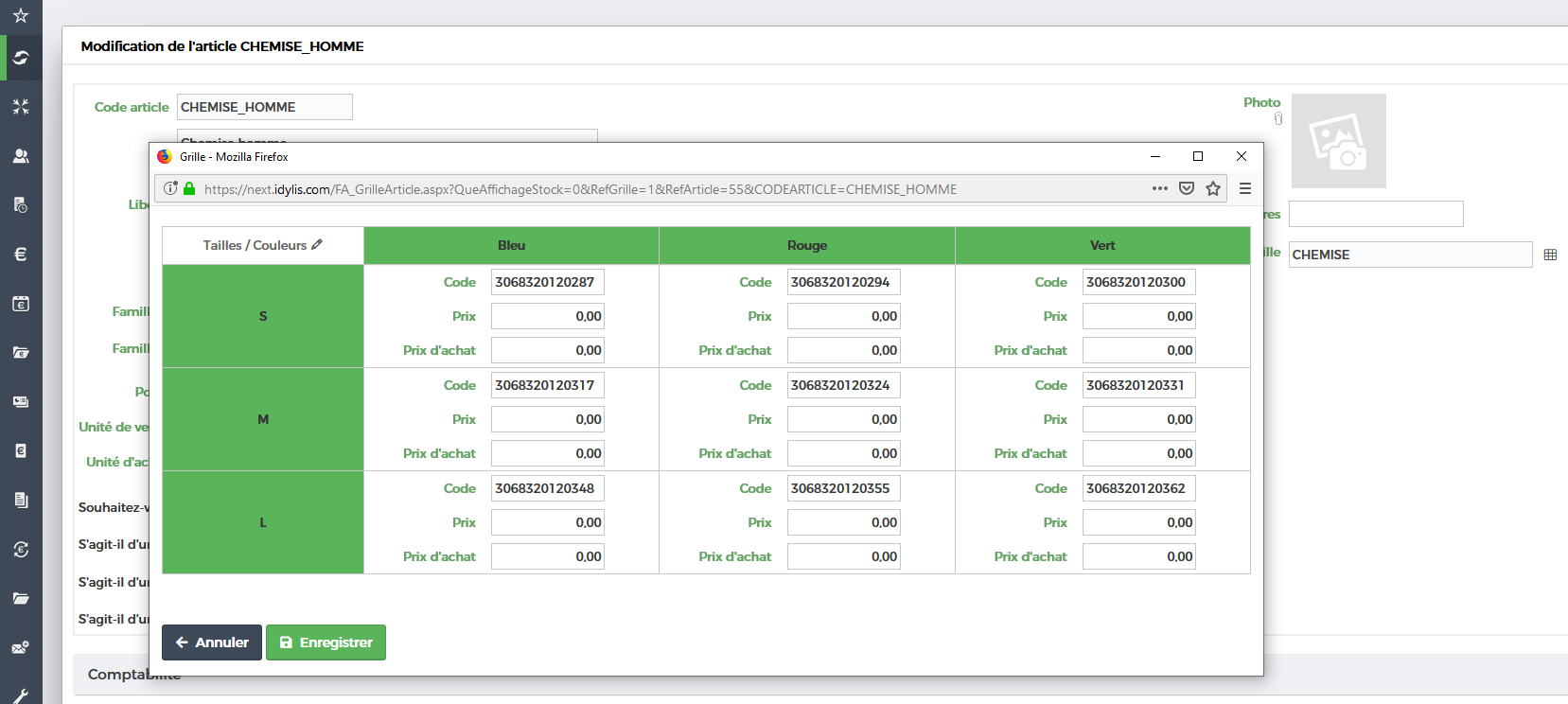Click the favorites star in the left sidebar

point(21,15)
